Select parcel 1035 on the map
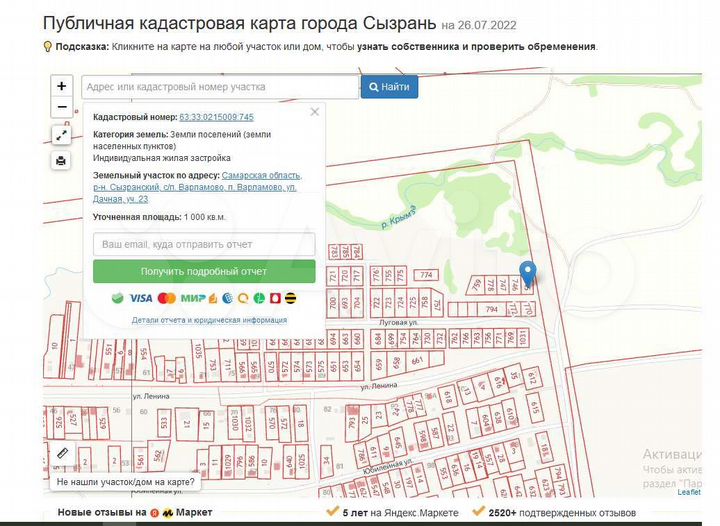The width and height of the screenshot is (720, 526). [x=198, y=352]
